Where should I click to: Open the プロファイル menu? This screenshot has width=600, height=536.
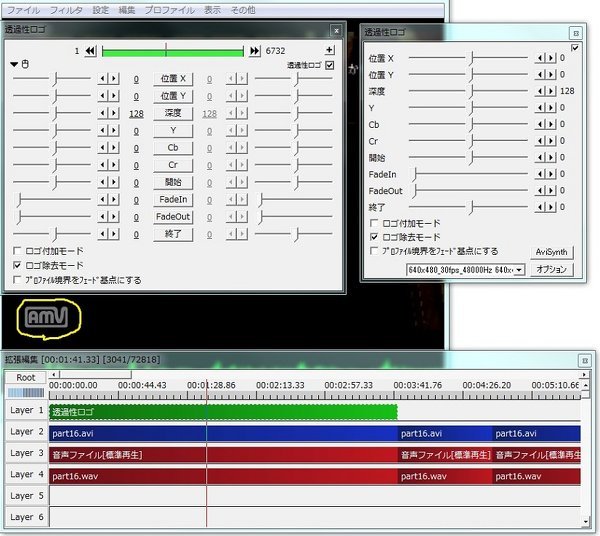tap(168, 9)
